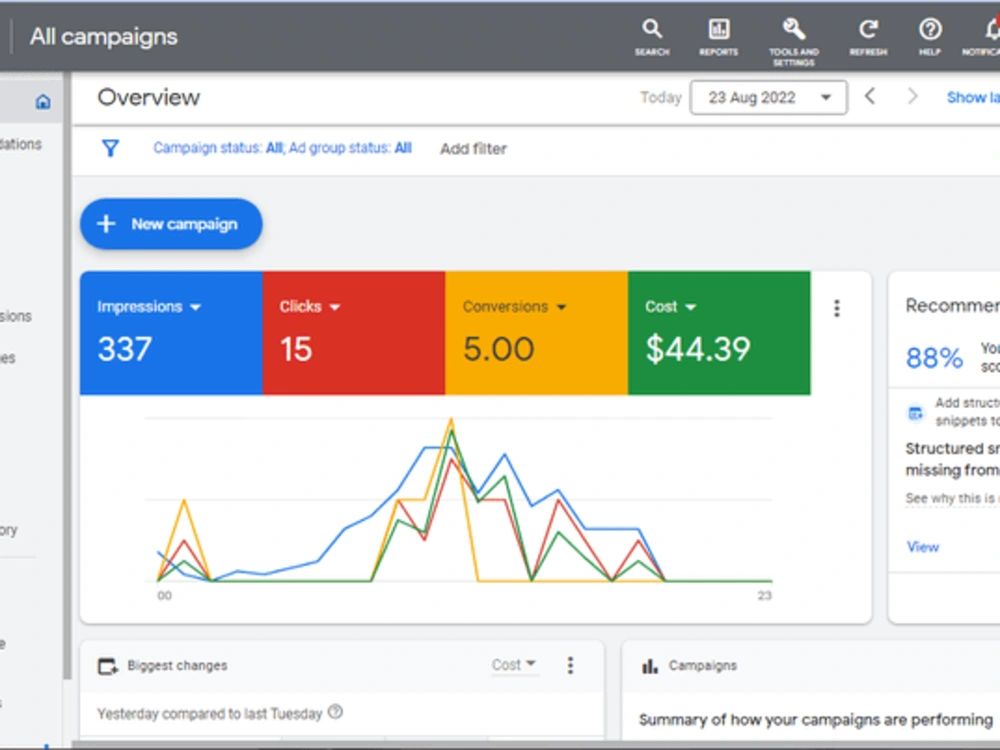Open the Search tool in the header
1000x750 pixels.
652,37
